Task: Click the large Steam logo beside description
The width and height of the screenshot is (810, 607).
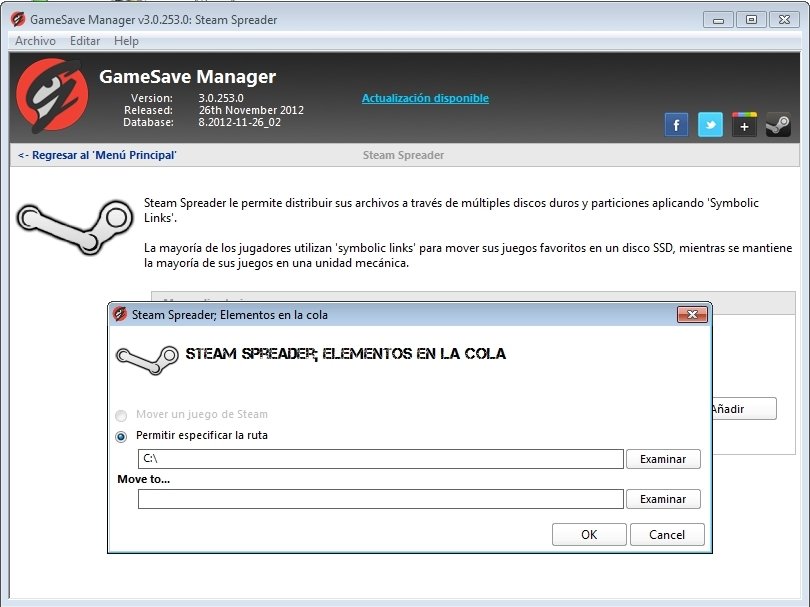Action: 75,227
